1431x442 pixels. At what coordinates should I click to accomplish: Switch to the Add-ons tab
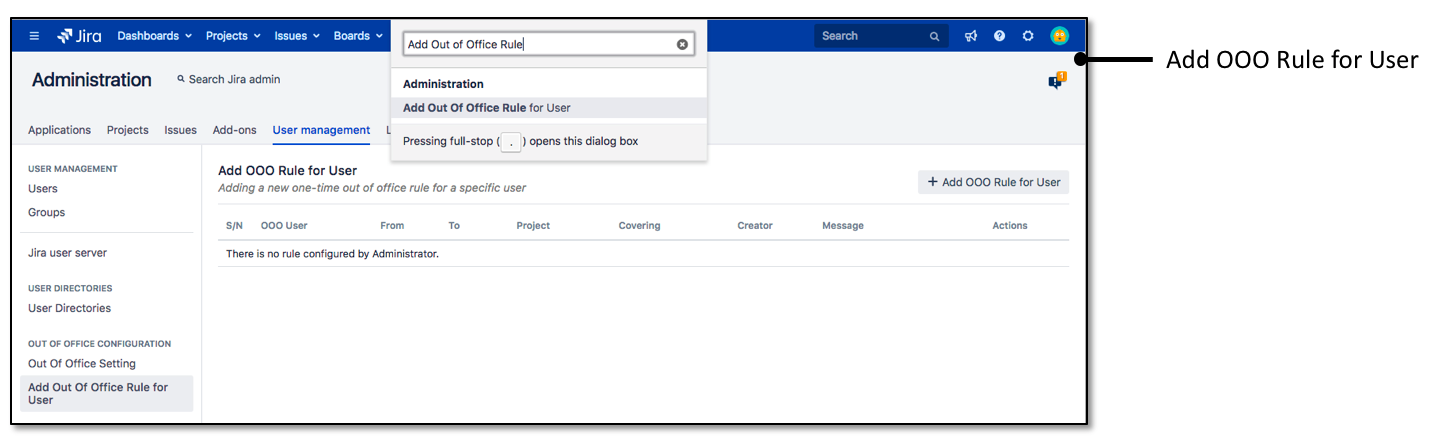[234, 130]
